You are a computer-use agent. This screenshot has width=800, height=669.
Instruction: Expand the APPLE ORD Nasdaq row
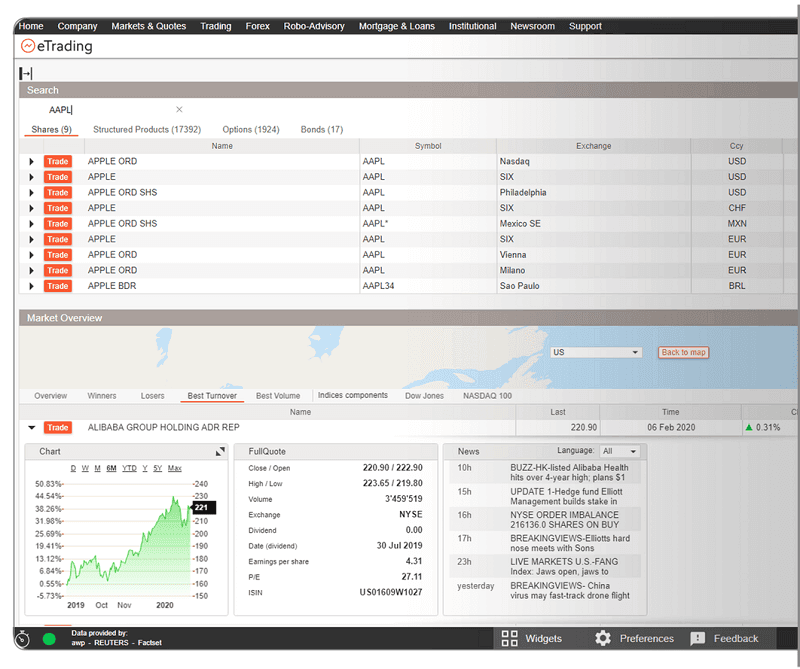pyautogui.click(x=31, y=162)
